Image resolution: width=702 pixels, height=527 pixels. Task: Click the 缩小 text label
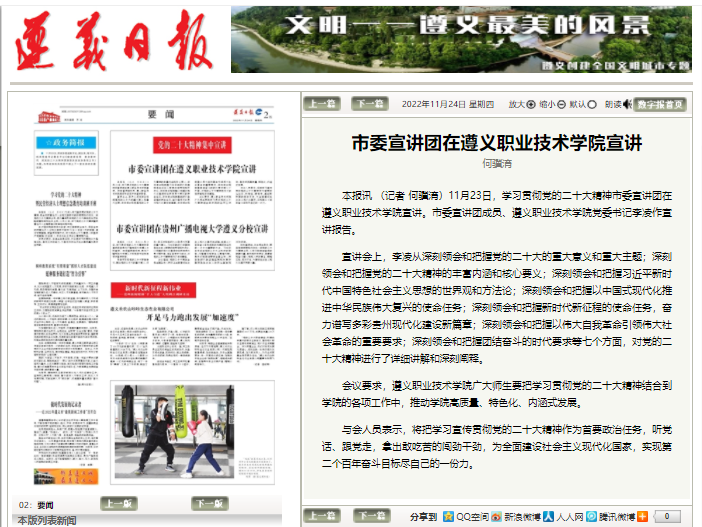coord(547,104)
